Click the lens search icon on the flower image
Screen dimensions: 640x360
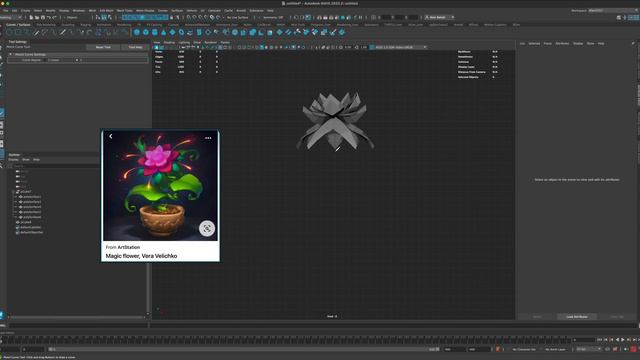[207, 228]
